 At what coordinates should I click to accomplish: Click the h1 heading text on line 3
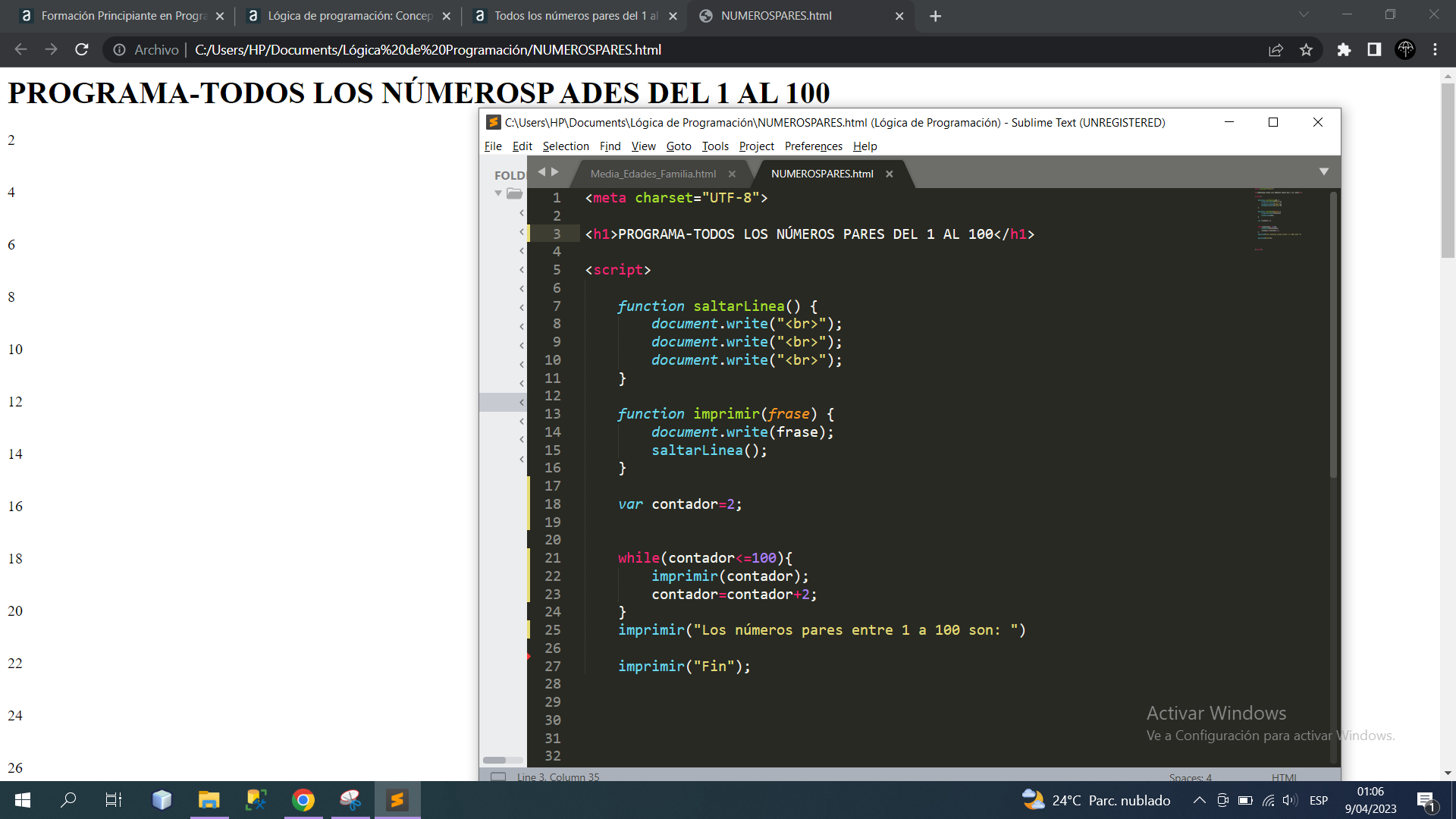(x=805, y=234)
